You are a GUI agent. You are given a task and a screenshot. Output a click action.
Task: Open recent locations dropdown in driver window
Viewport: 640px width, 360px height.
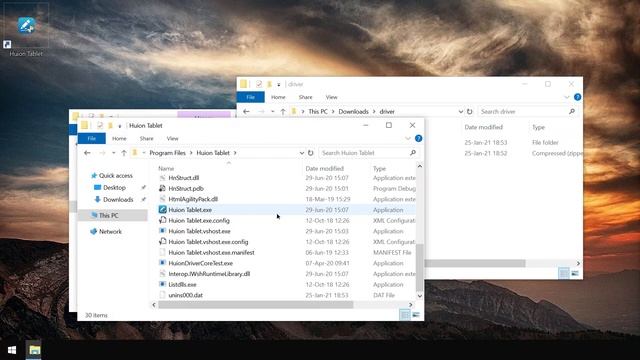(x=272, y=111)
